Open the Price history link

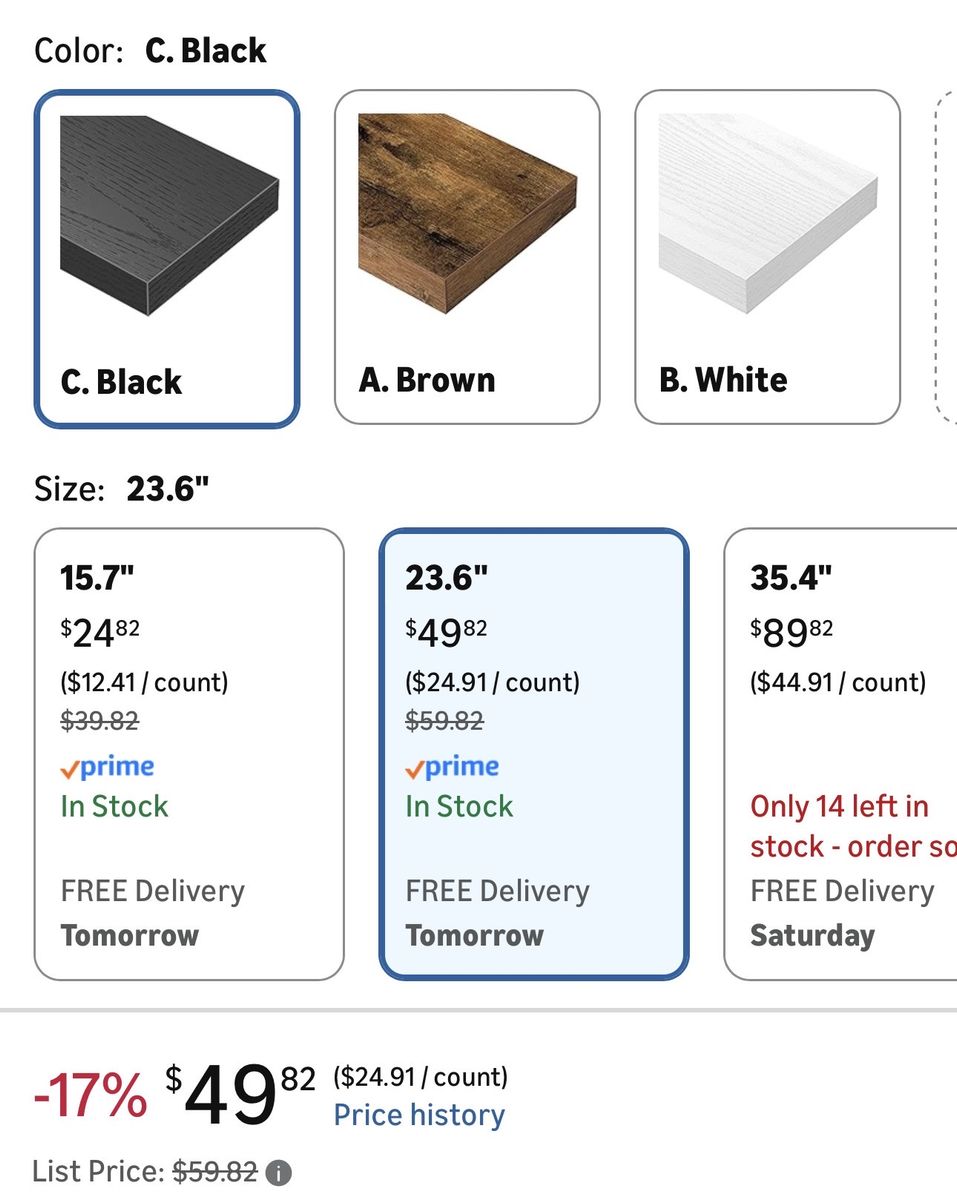(x=419, y=1115)
